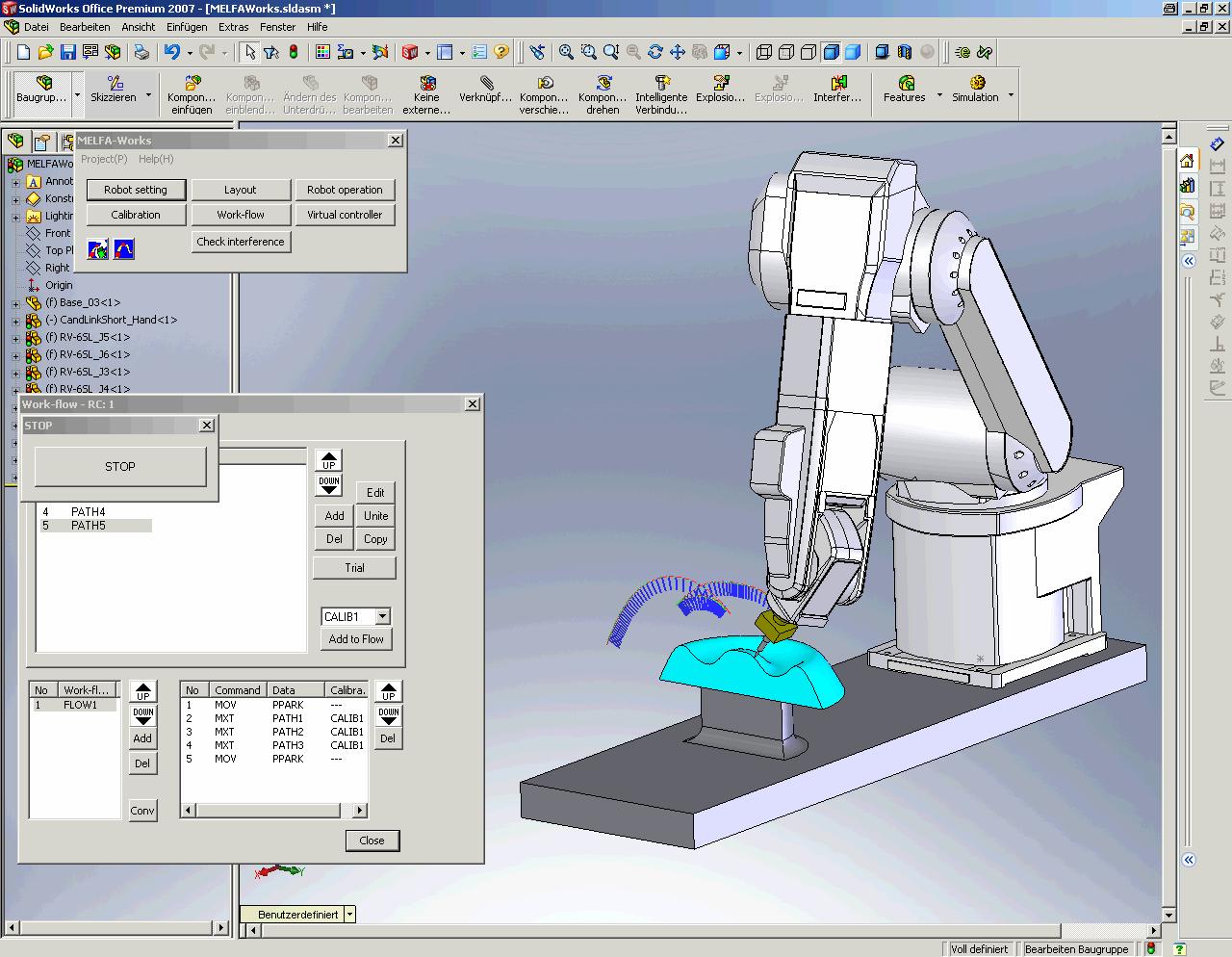1232x957 pixels.
Task: Undo the last action
Action: [x=172, y=52]
